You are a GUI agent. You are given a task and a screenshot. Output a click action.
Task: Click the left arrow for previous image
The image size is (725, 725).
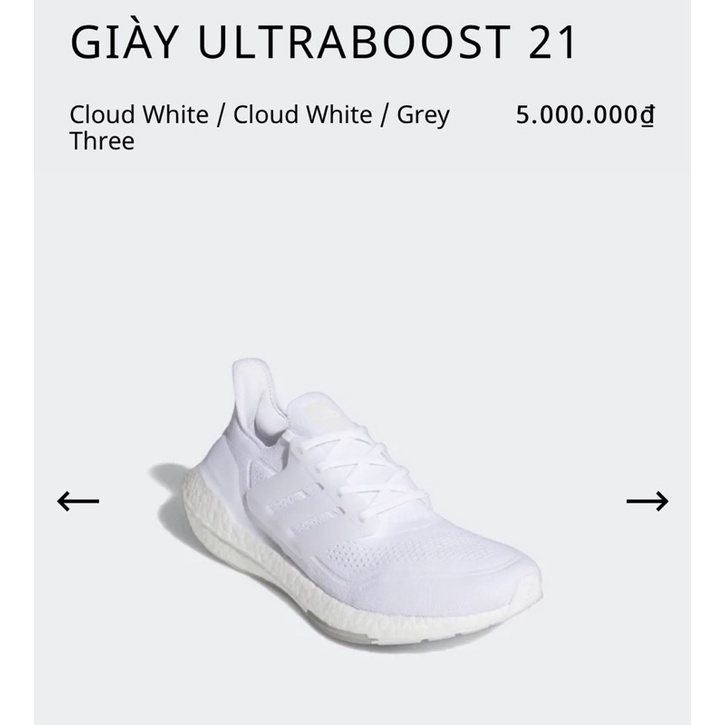click(x=78, y=500)
